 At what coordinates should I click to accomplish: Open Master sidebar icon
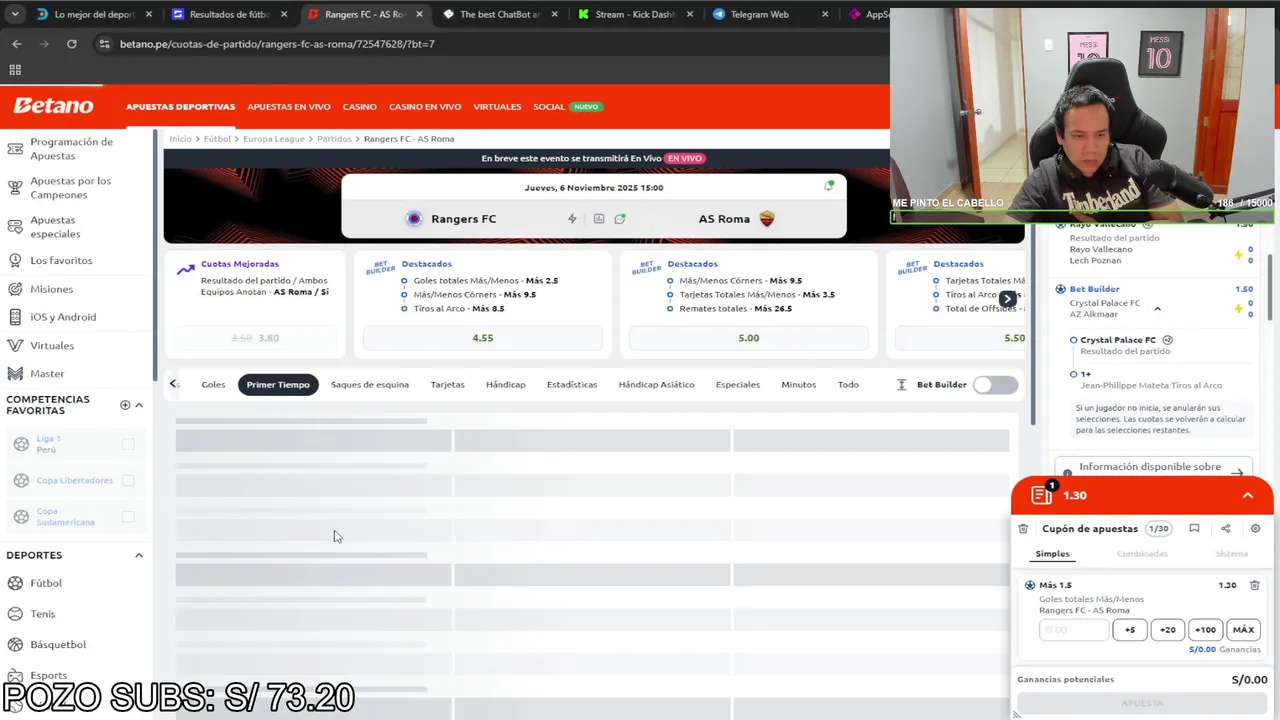pyautogui.click(x=15, y=373)
